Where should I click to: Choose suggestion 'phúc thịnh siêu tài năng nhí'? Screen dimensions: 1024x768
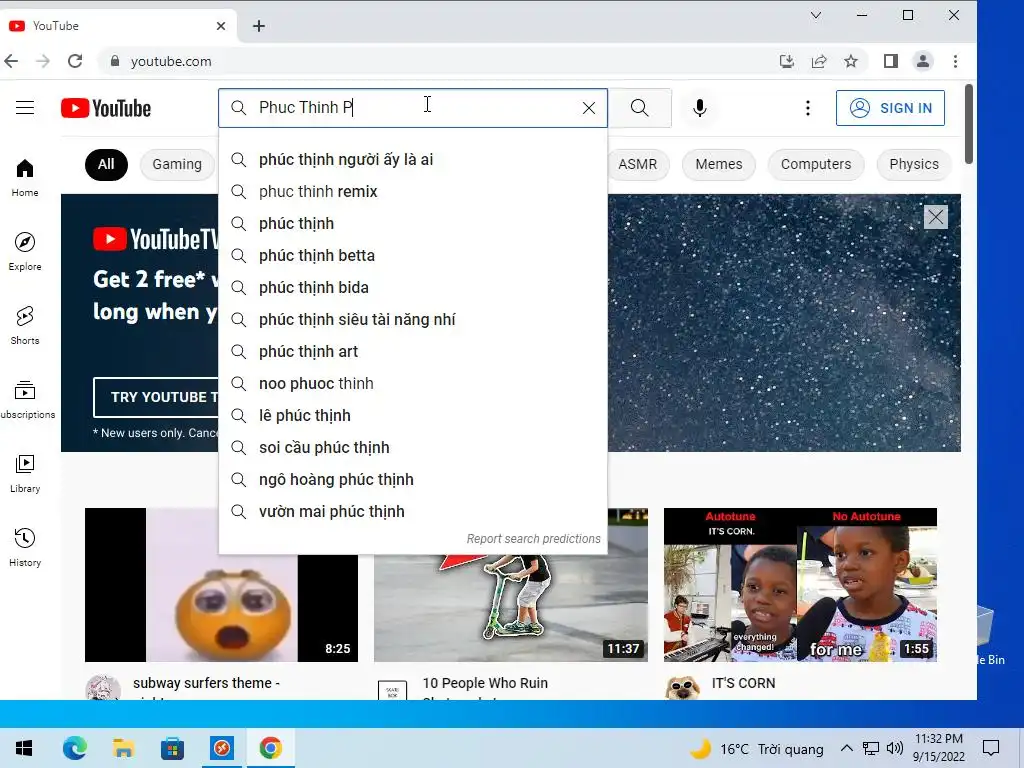click(413, 319)
